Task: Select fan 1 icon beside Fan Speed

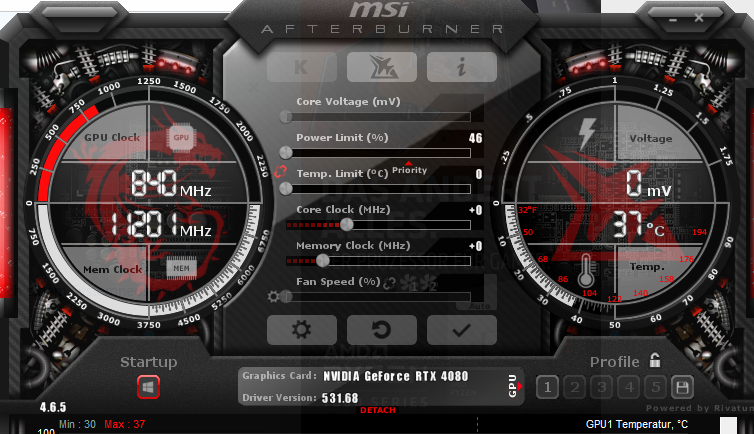Action: click(x=409, y=283)
